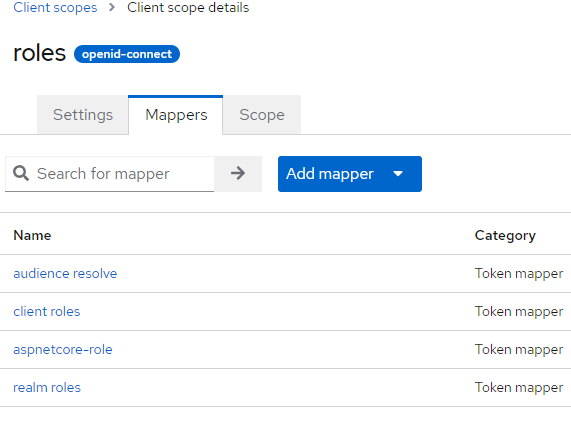This screenshot has width=571, height=441.
Task: Click the breadcrumb chevron separator
Action: [112, 7]
